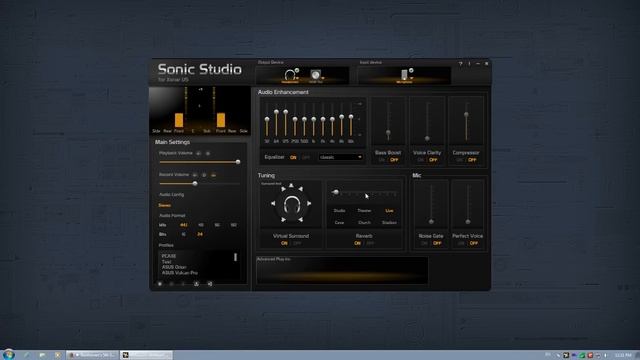Screen dimensions: 640x360
Task: Click the profiles list scrollbar
Action: coord(236,257)
